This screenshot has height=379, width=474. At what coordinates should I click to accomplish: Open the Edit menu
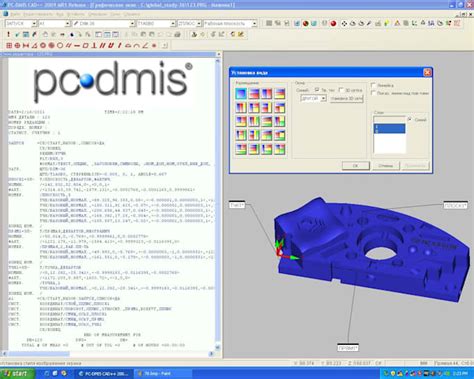(x=38, y=14)
